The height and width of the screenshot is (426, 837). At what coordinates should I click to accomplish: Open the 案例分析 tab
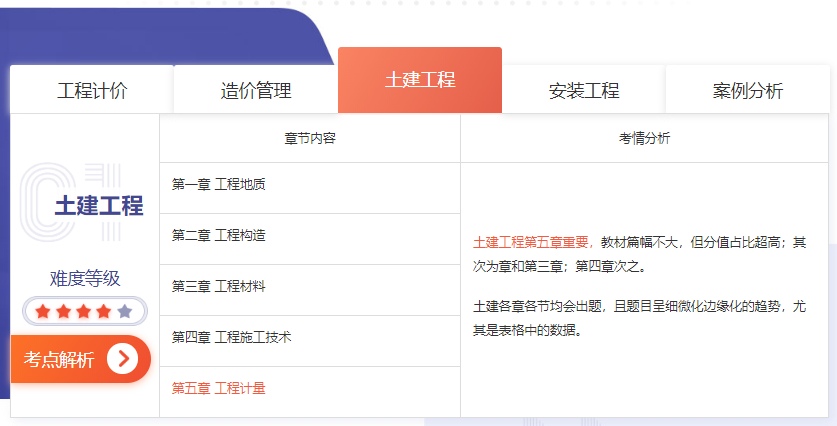pos(747,91)
